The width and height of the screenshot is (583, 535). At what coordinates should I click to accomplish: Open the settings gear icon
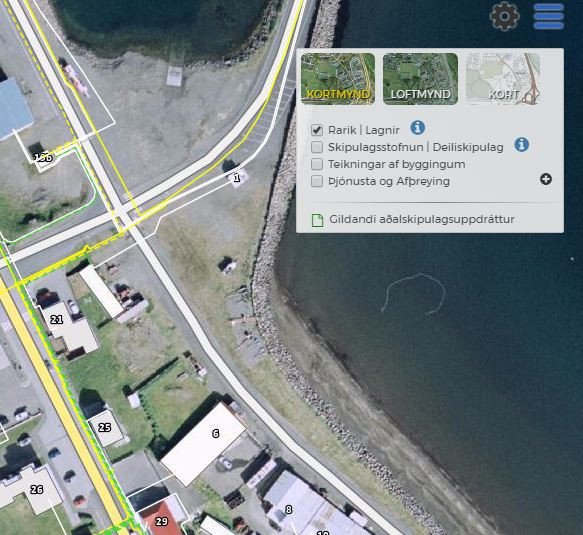pos(505,16)
